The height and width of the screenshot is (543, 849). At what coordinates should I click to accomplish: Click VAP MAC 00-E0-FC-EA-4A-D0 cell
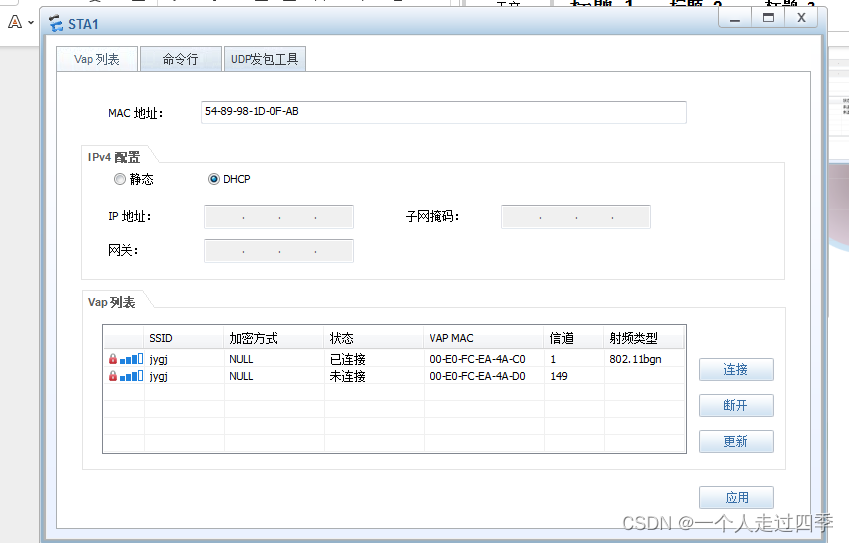click(x=477, y=376)
